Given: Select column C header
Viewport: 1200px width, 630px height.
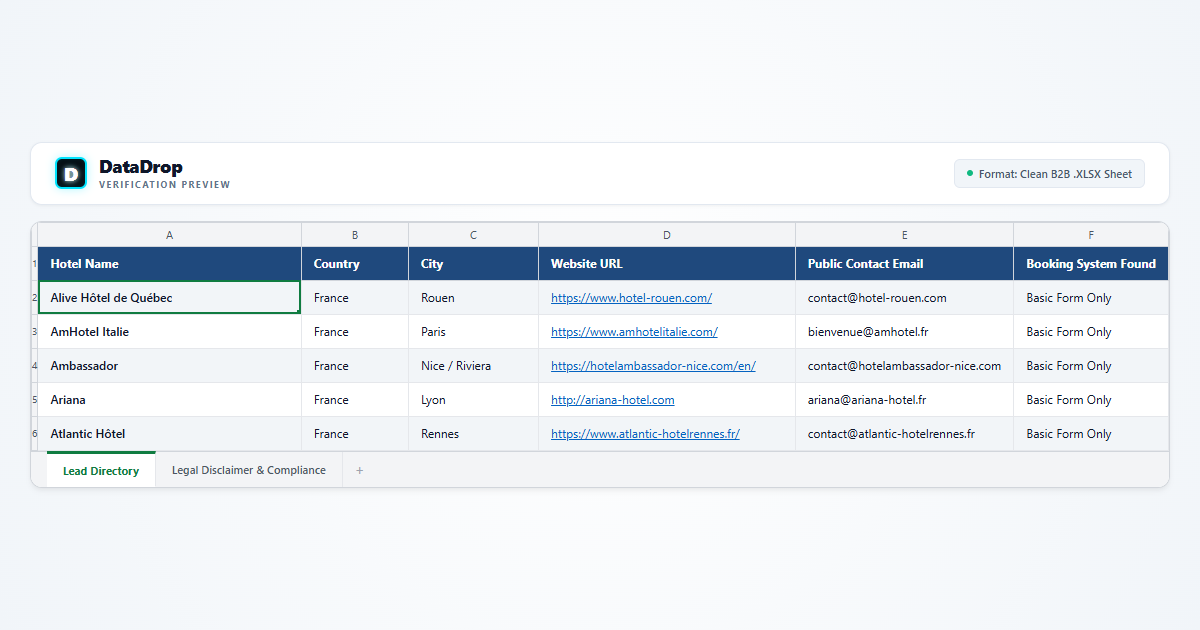Looking at the screenshot, I should (474, 235).
